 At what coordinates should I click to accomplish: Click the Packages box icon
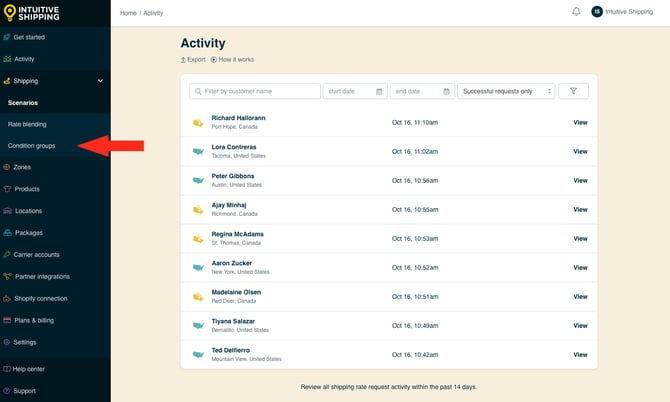point(7,232)
